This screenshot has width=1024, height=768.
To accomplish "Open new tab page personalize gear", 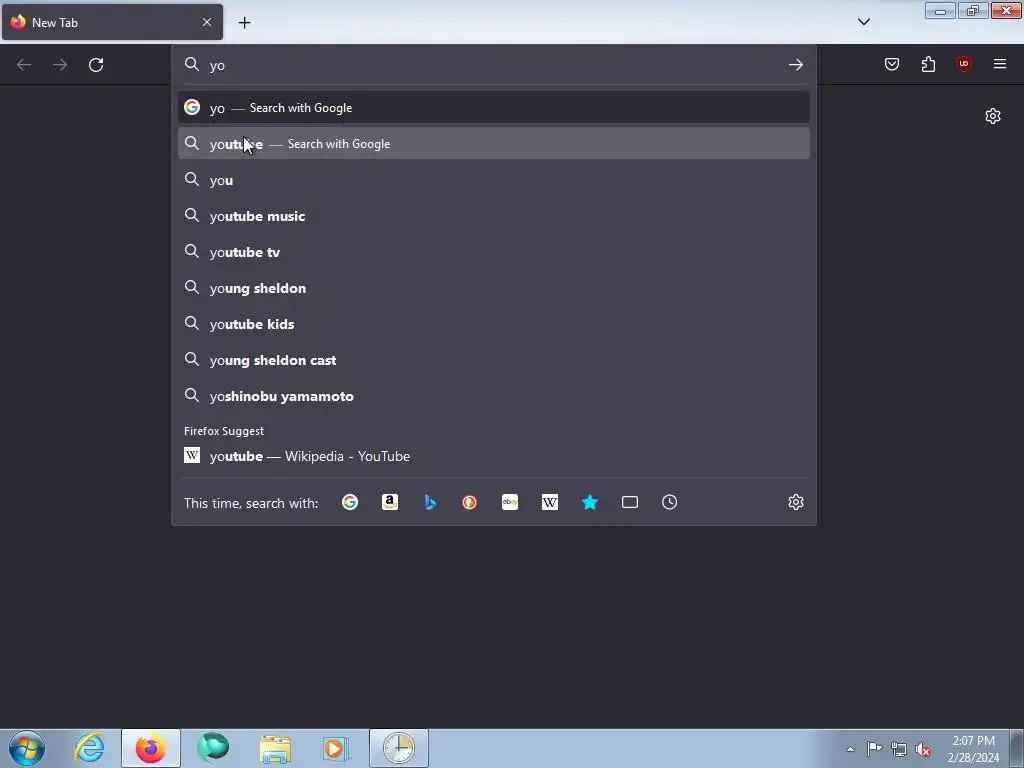I will [993, 116].
